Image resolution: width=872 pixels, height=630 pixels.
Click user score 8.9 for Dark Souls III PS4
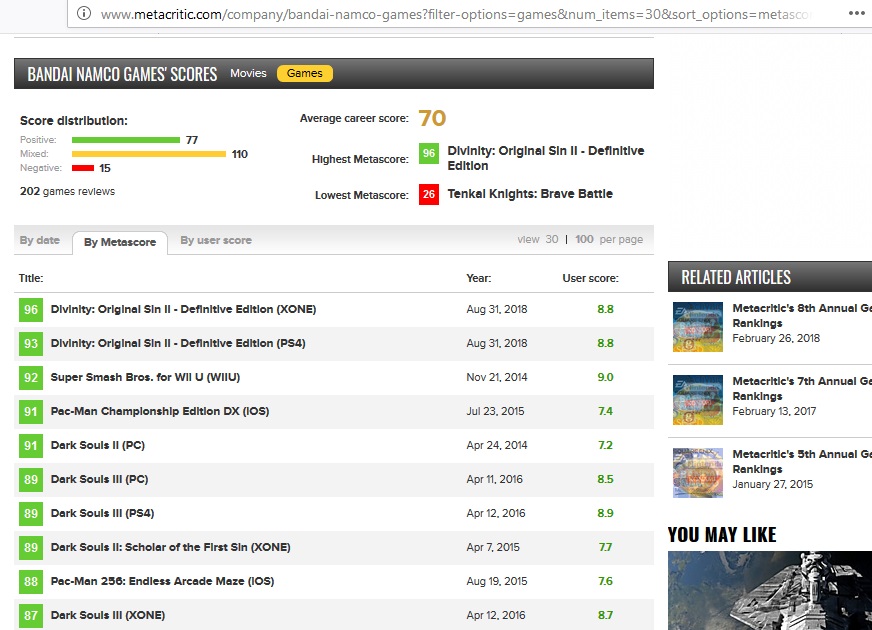(605, 513)
